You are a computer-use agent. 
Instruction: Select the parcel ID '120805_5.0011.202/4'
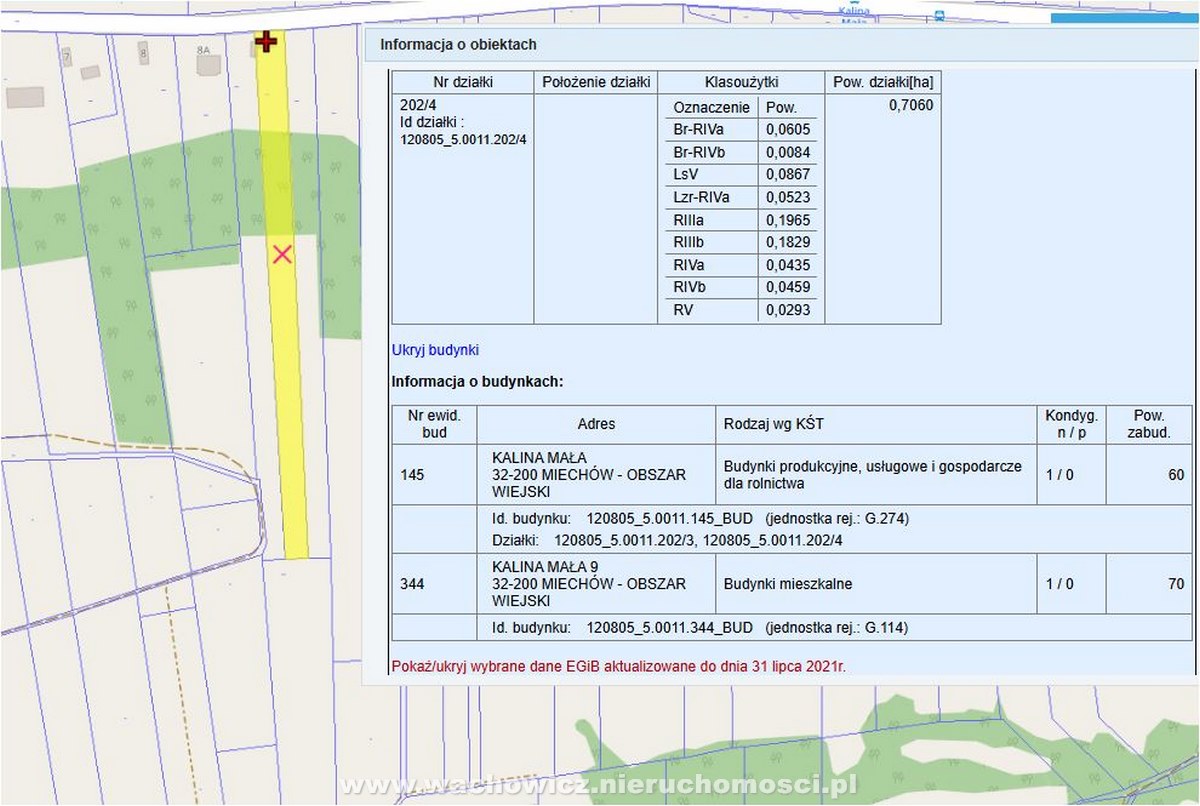(x=463, y=139)
